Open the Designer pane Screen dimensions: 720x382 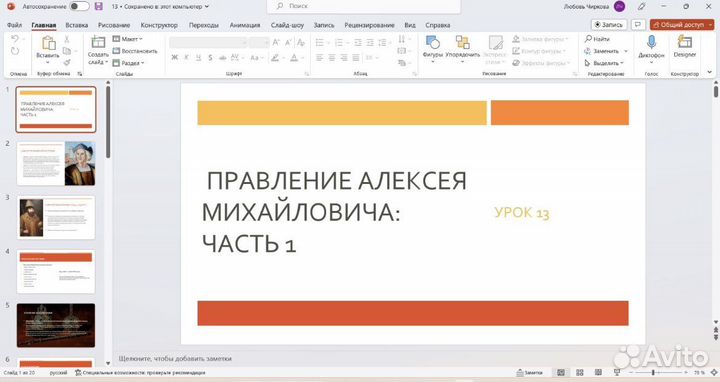coord(685,46)
